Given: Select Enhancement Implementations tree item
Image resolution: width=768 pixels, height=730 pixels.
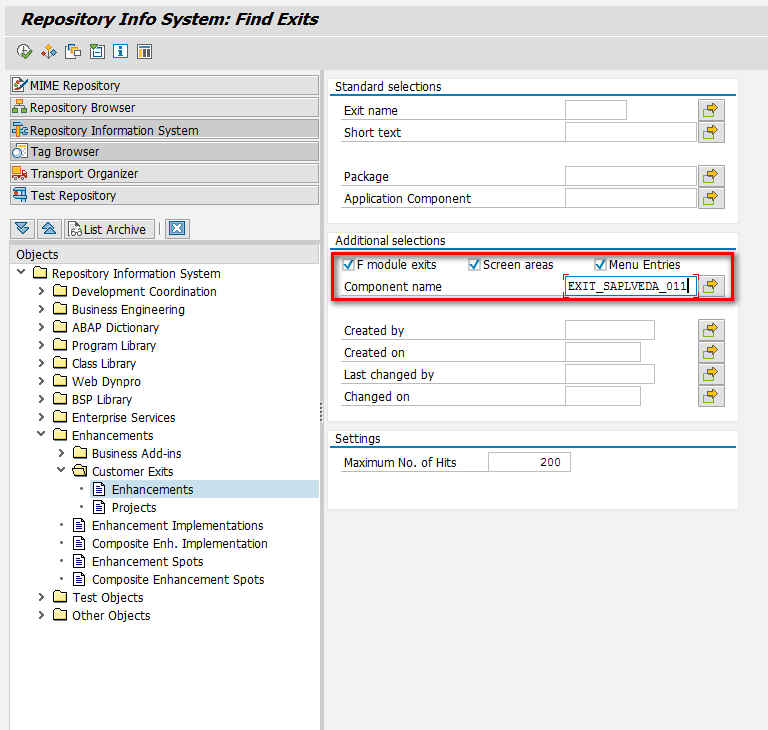Looking at the screenshot, I should (177, 525).
